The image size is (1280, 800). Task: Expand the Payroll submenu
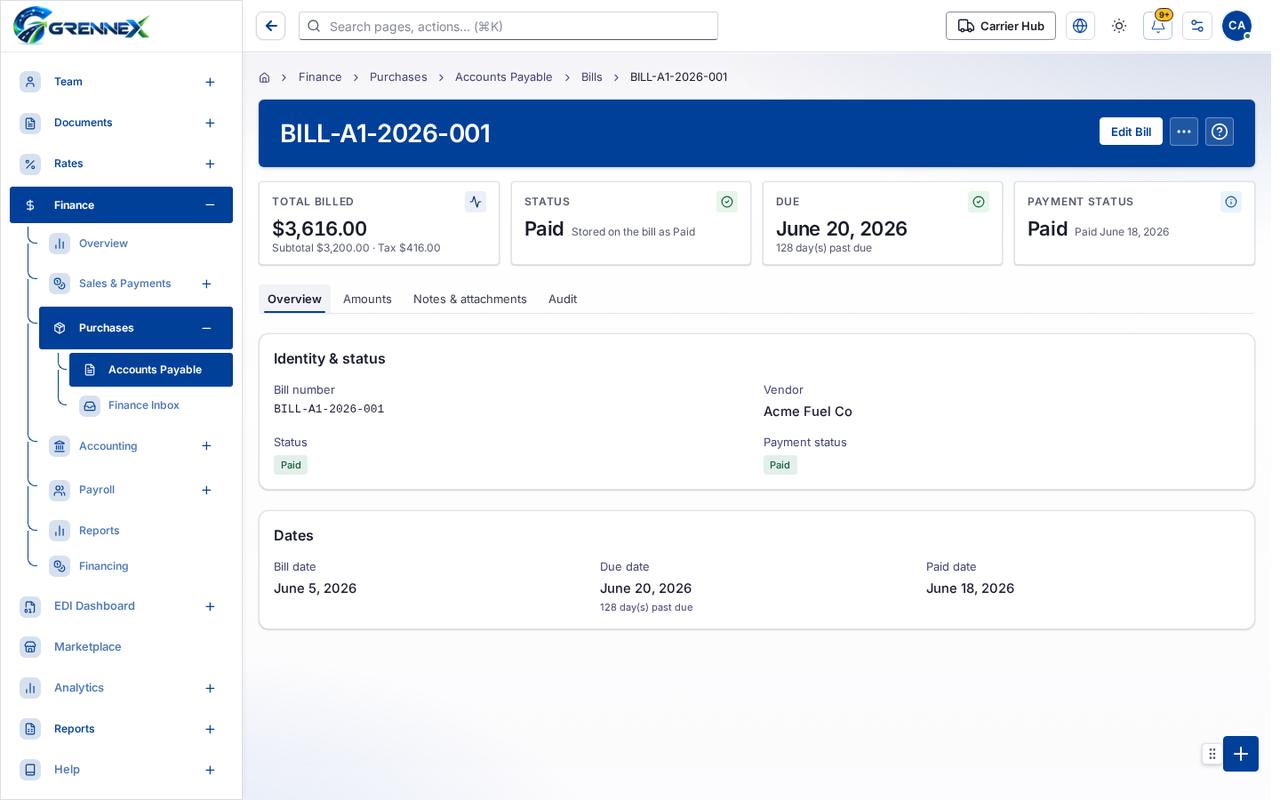(206, 490)
